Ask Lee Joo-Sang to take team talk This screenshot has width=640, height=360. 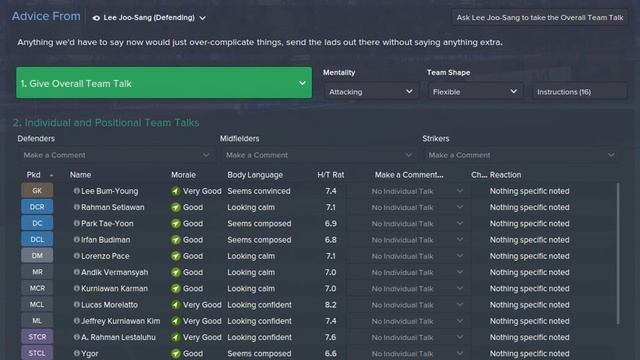540,18
